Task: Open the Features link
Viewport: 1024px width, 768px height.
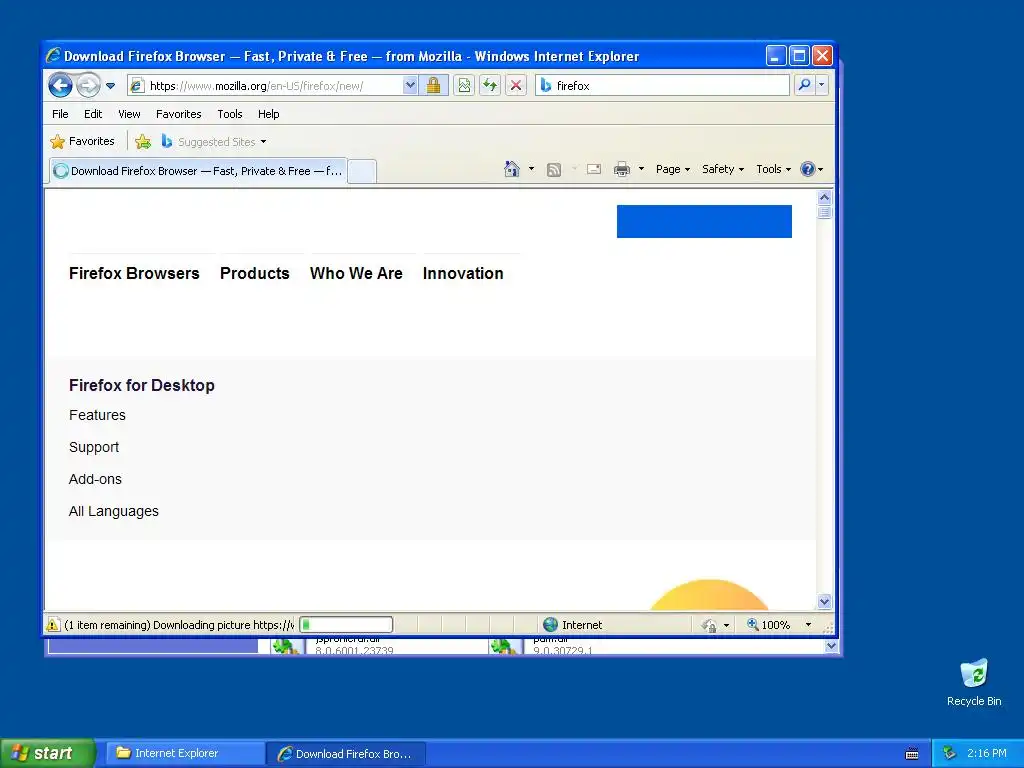Action: [97, 415]
